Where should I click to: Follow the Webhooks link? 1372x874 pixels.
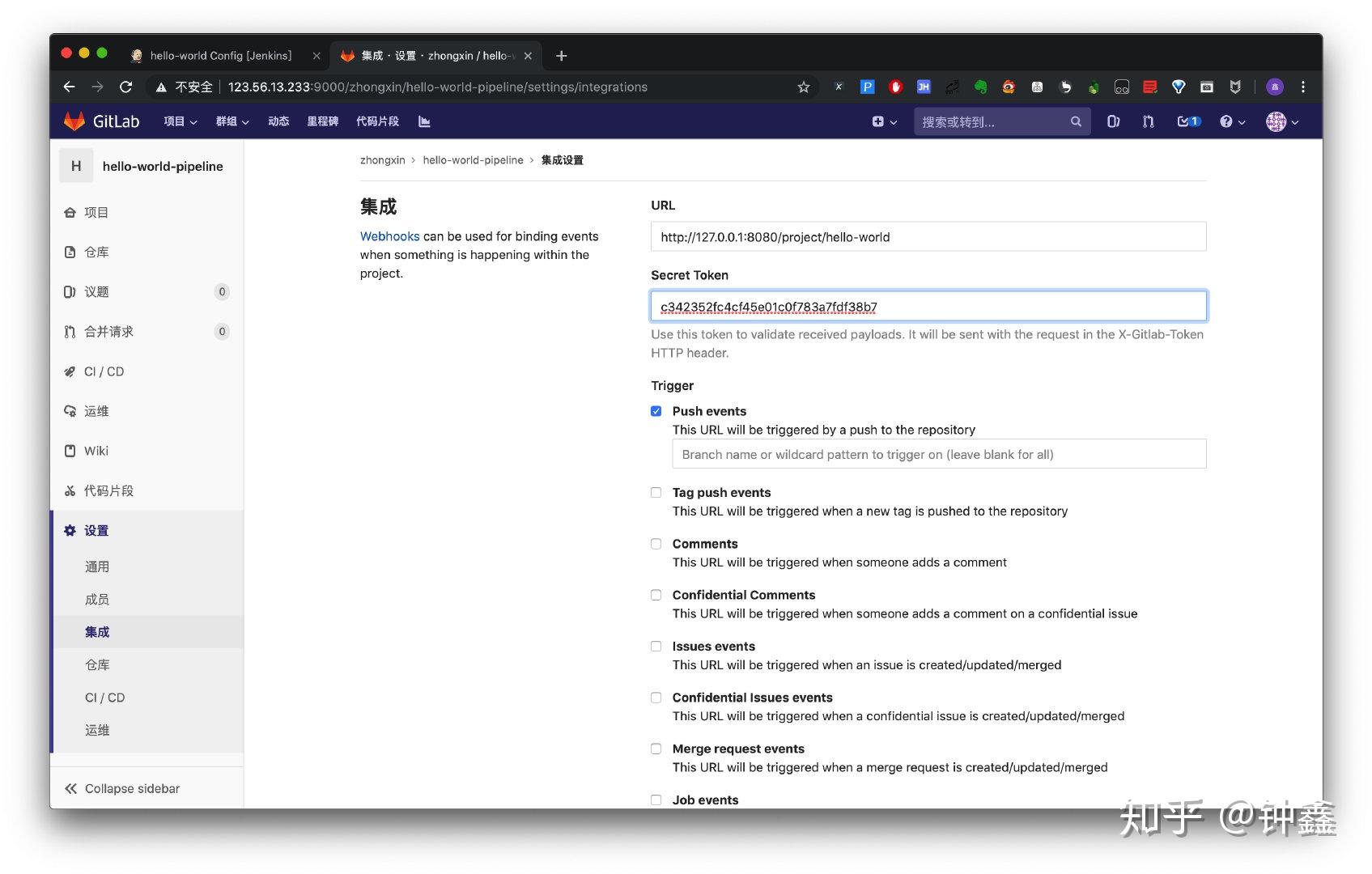pyautogui.click(x=389, y=236)
